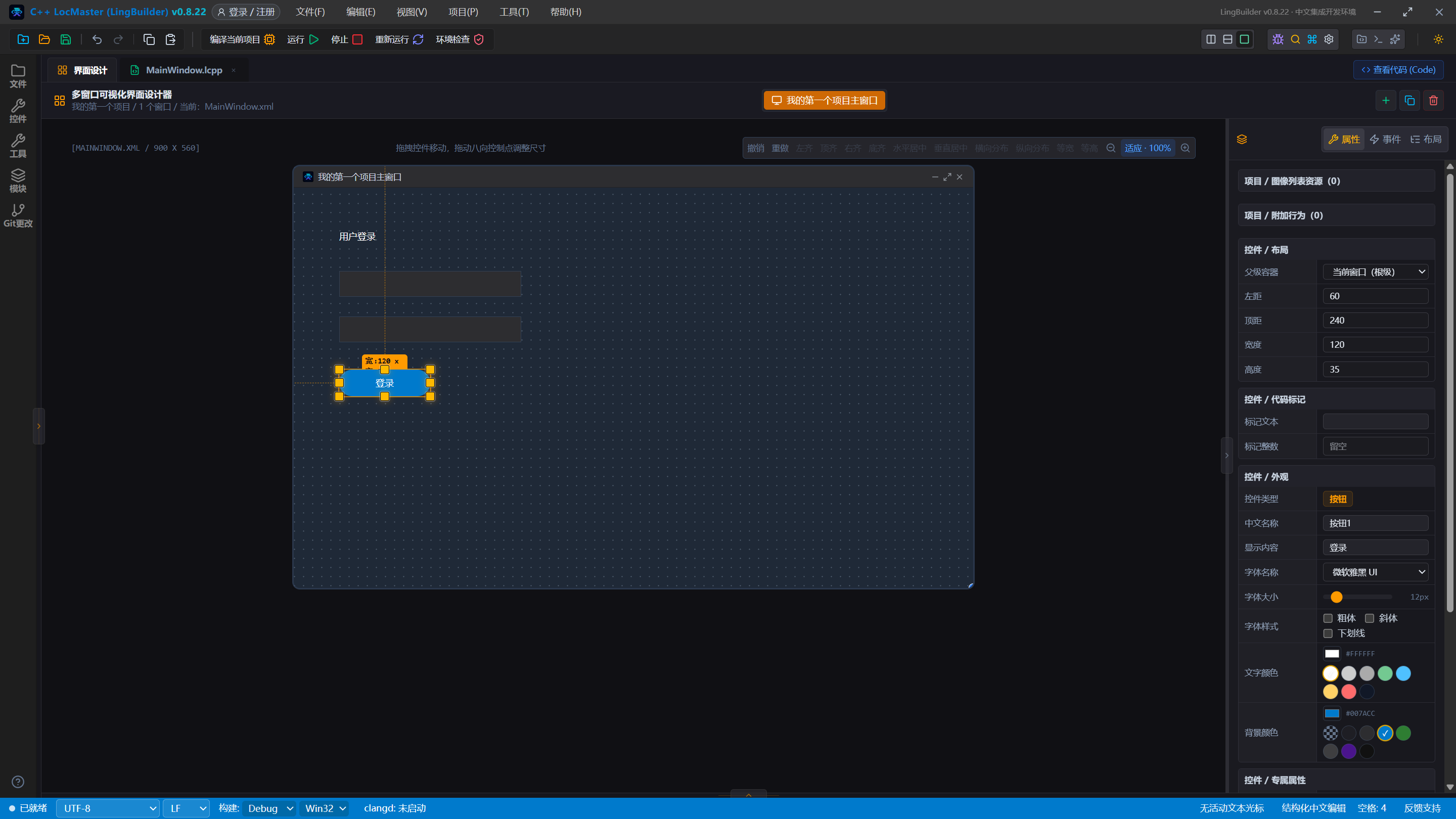This screenshot has height=819, width=1456.
Task: Click the 登录 / 注册 button
Action: [x=246, y=12]
